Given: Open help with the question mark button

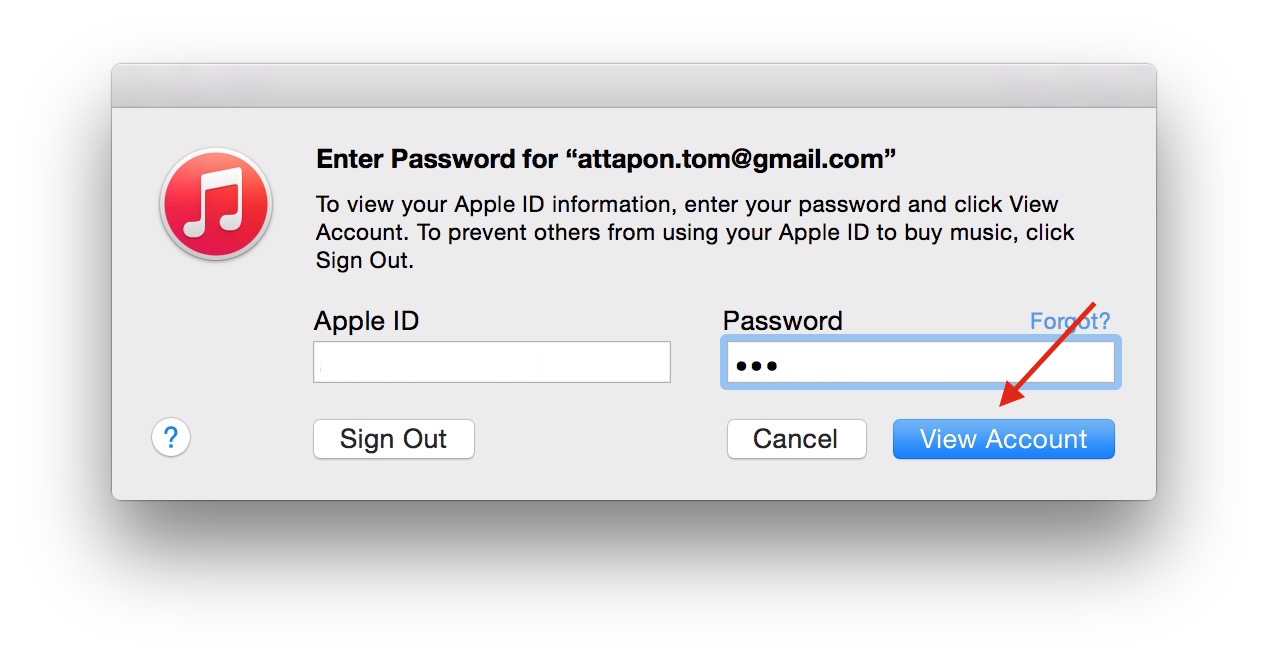Looking at the screenshot, I should [171, 438].
